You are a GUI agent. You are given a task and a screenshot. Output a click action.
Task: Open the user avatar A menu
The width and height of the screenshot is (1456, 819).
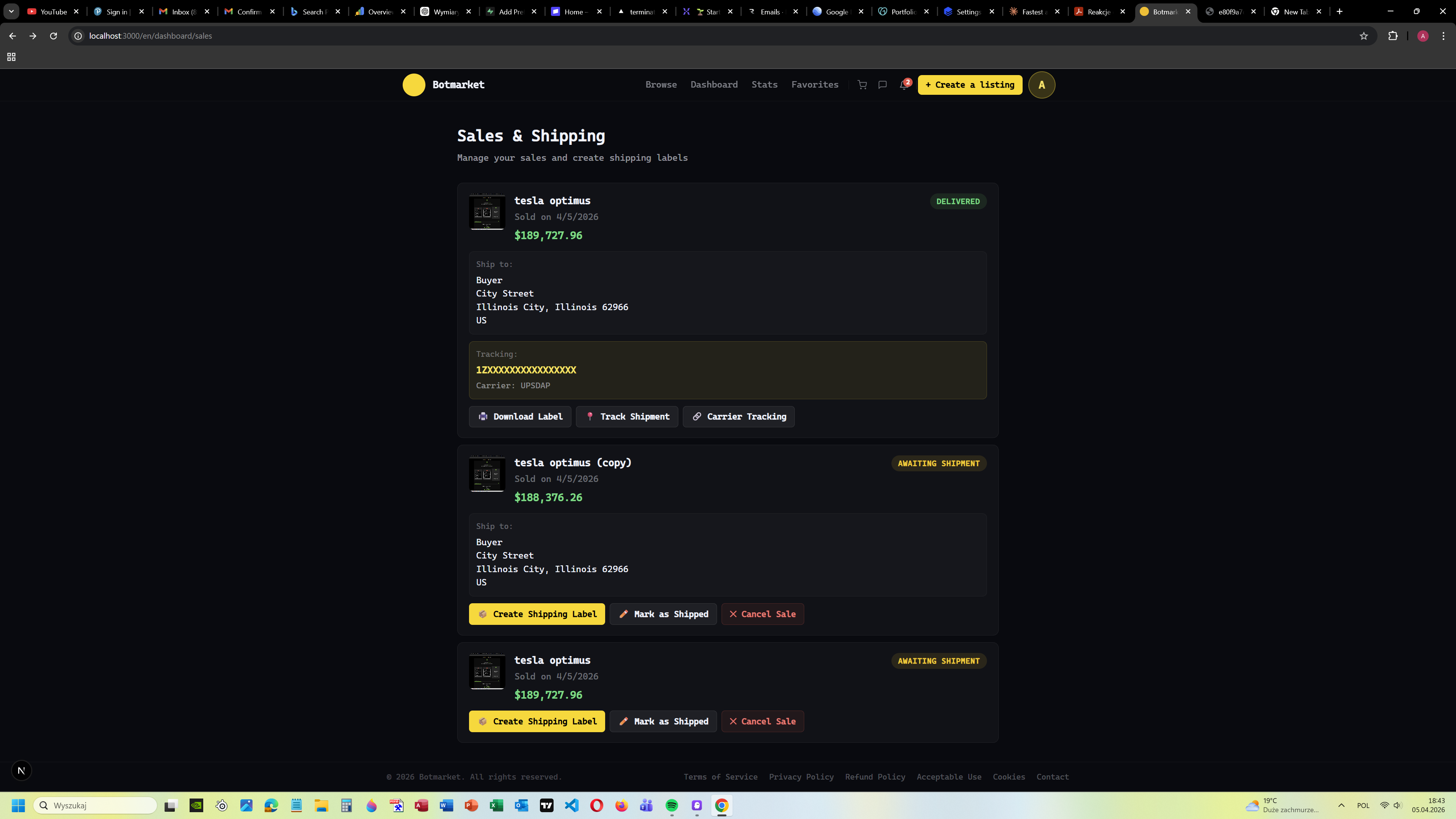pos(1041,85)
